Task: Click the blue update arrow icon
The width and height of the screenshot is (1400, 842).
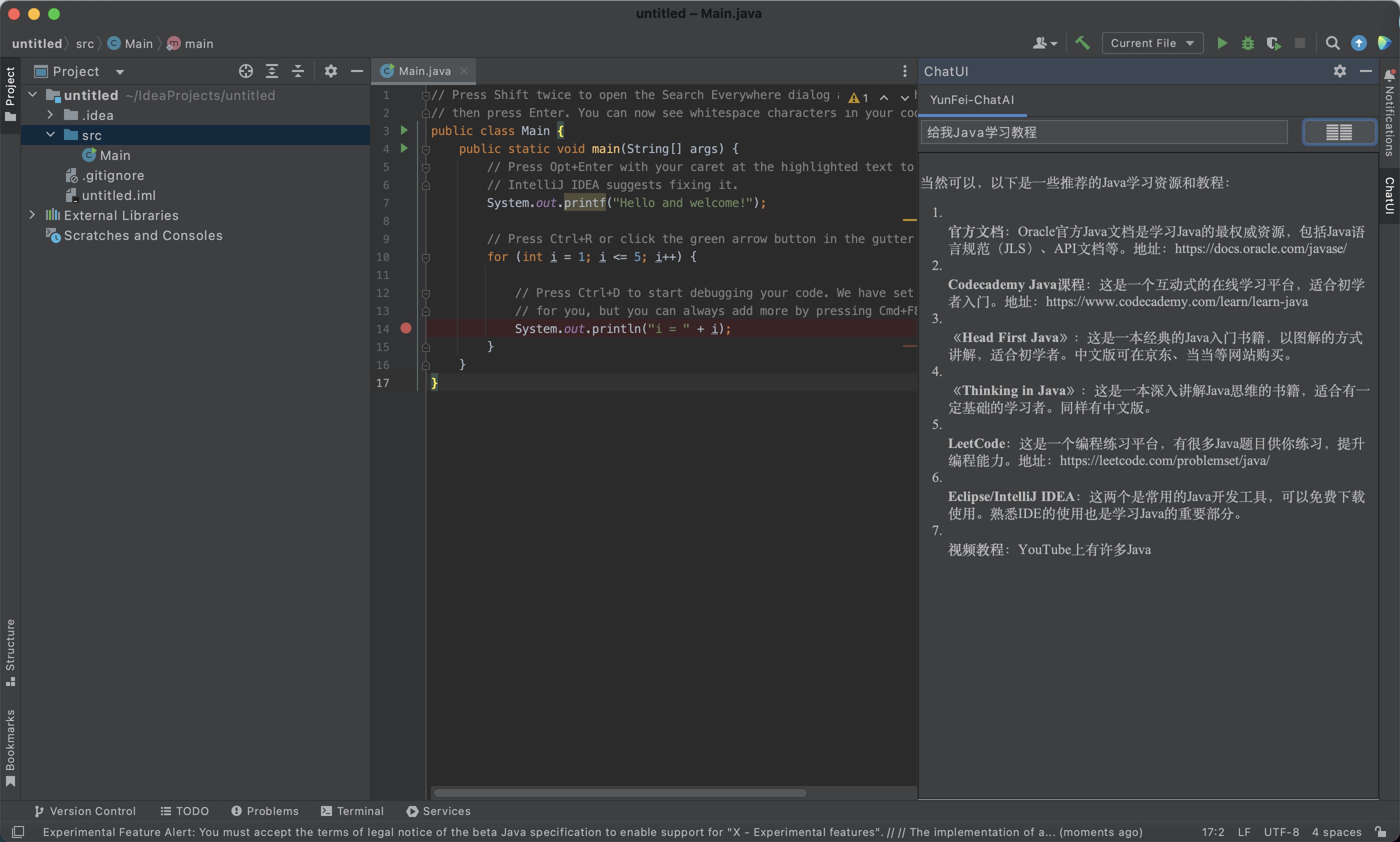Action: (x=1358, y=43)
